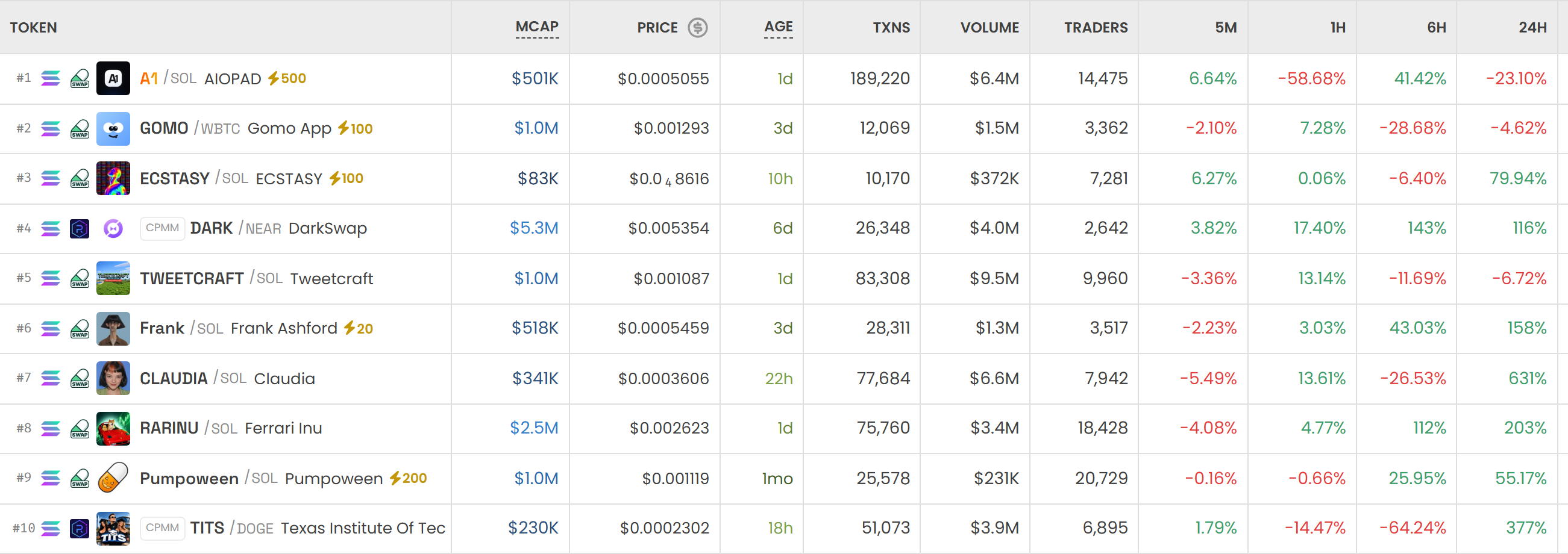This screenshot has width=1568, height=554.
Task: Click the CPMM tag in DARK row
Action: [x=163, y=228]
